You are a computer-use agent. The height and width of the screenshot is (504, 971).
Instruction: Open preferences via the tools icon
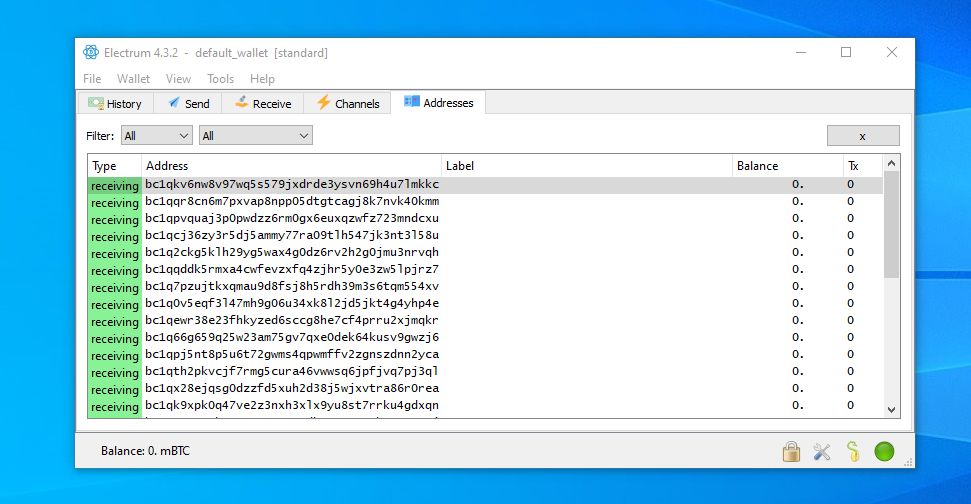(822, 452)
